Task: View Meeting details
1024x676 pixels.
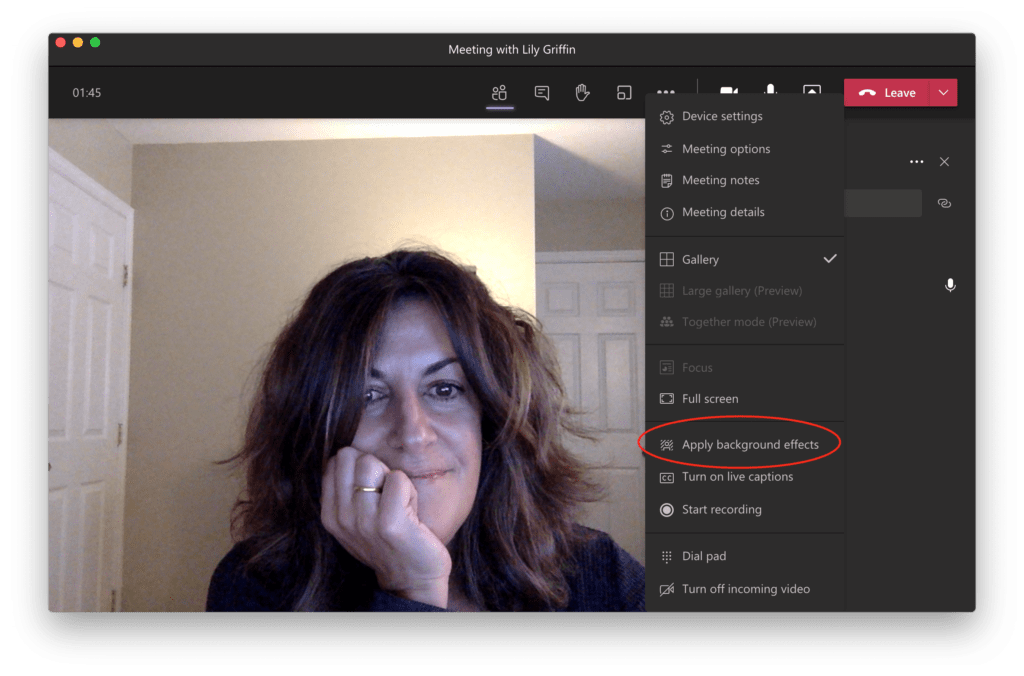Action: coord(744,212)
